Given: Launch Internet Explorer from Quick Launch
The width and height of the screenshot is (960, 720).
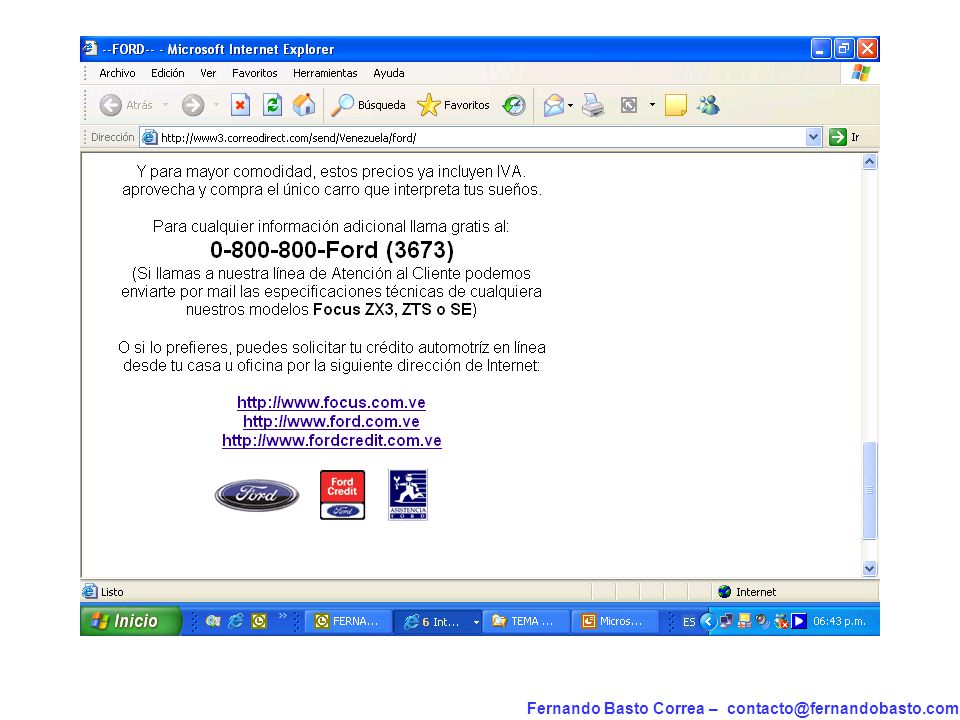Looking at the screenshot, I should pos(236,621).
